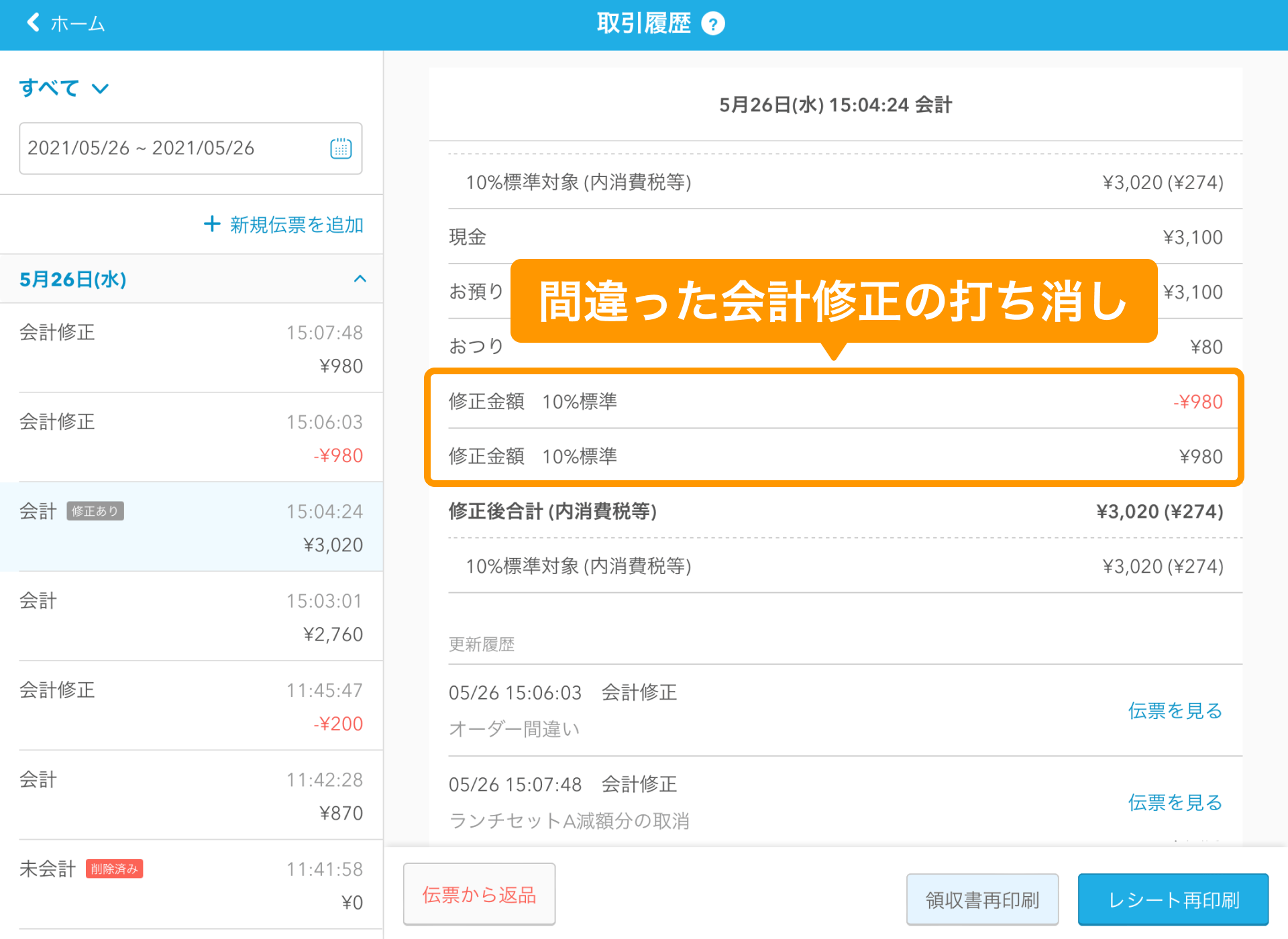Click the plus icon to add 新規伝票
The height and width of the screenshot is (939, 1288).
[x=212, y=224]
